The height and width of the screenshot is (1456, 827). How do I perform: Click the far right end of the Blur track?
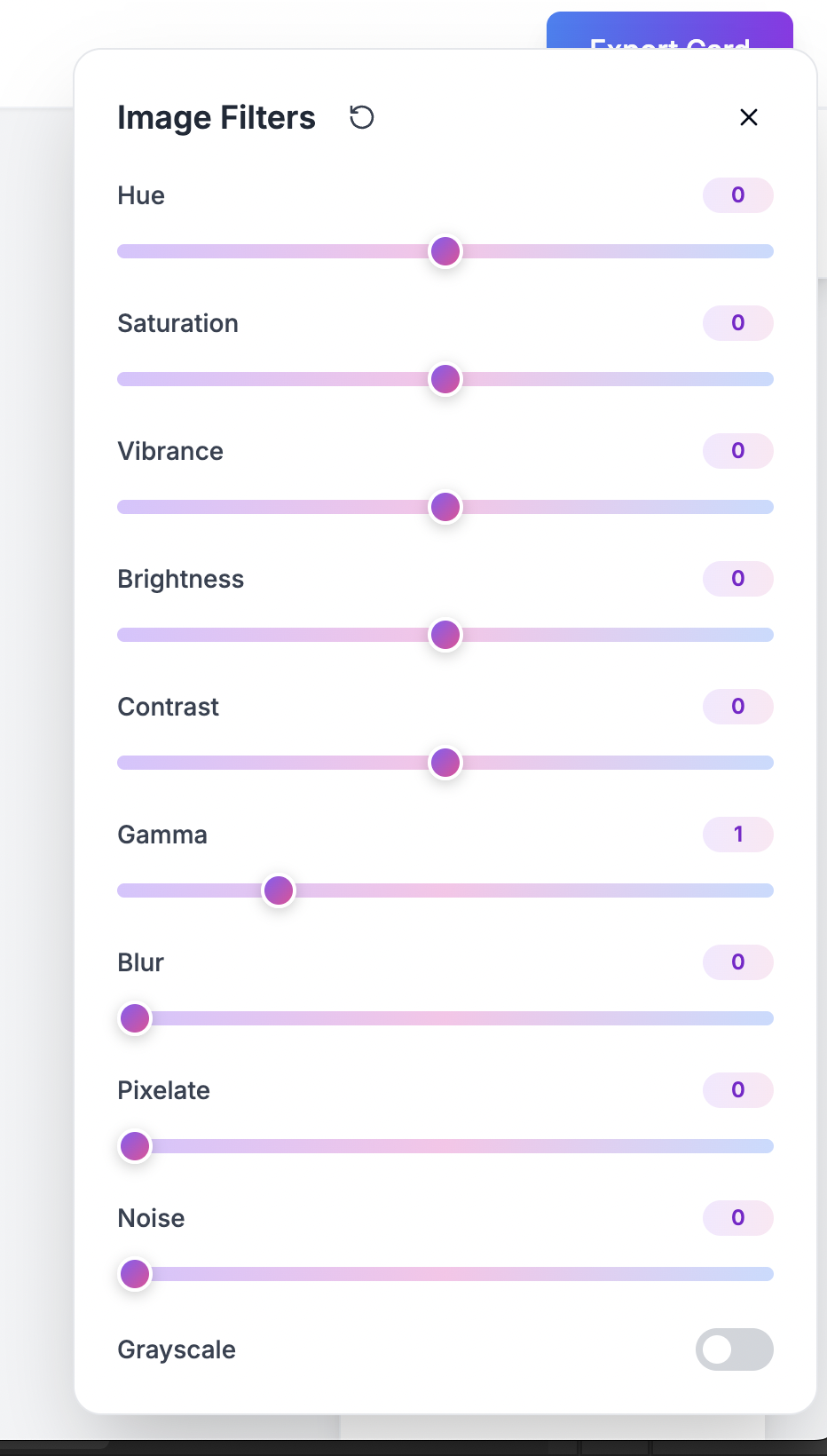pyautogui.click(x=768, y=1018)
